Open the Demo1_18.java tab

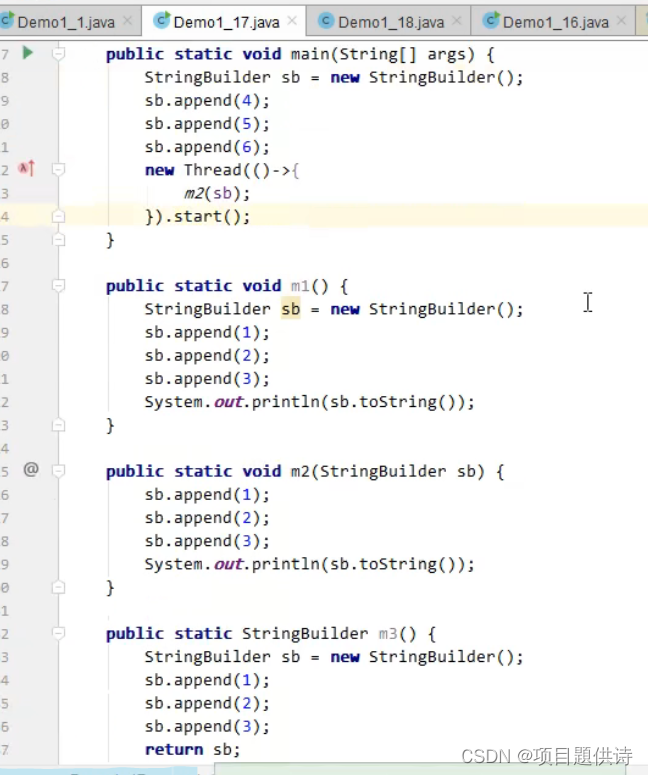click(391, 22)
